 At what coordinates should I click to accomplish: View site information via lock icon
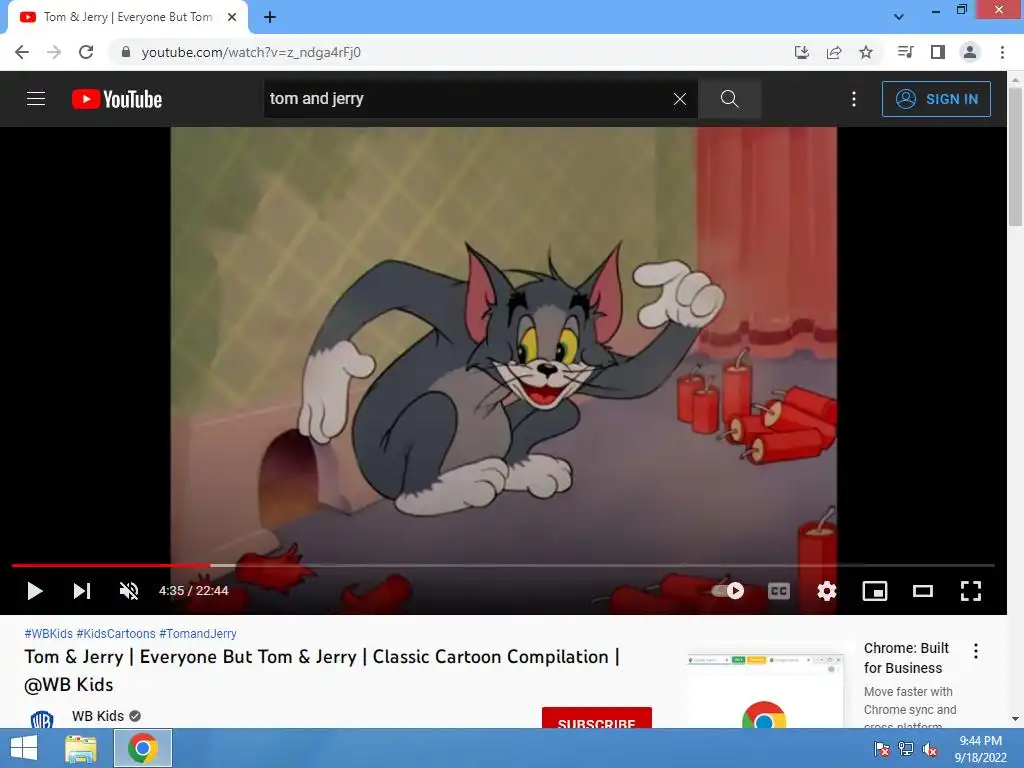pos(126,52)
